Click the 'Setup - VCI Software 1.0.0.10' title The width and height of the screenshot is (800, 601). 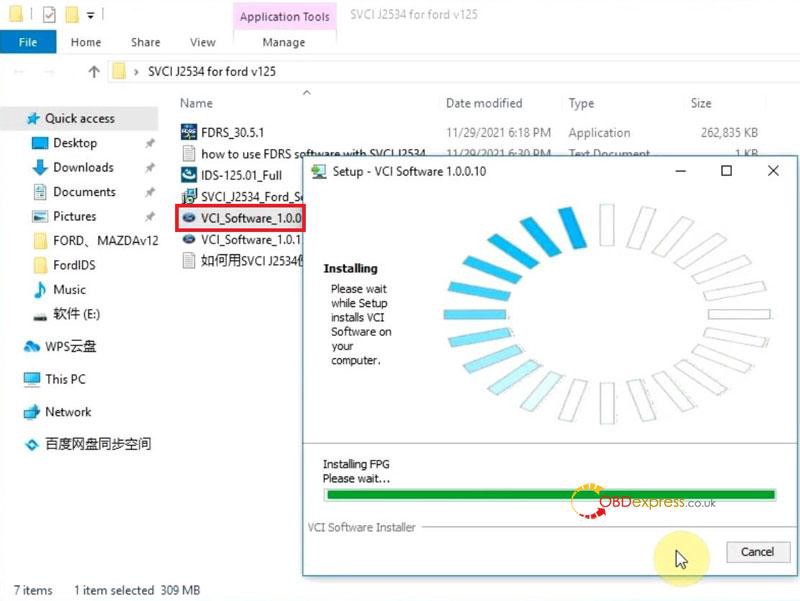click(x=410, y=171)
